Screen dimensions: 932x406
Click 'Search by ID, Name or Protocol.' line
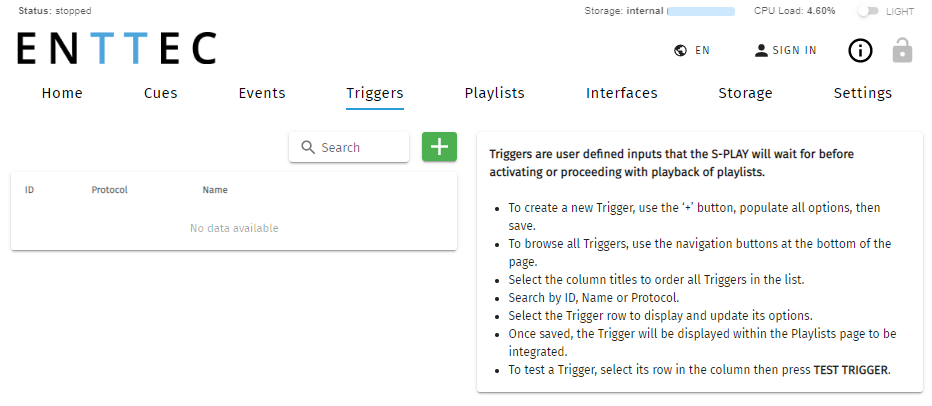click(x=594, y=297)
